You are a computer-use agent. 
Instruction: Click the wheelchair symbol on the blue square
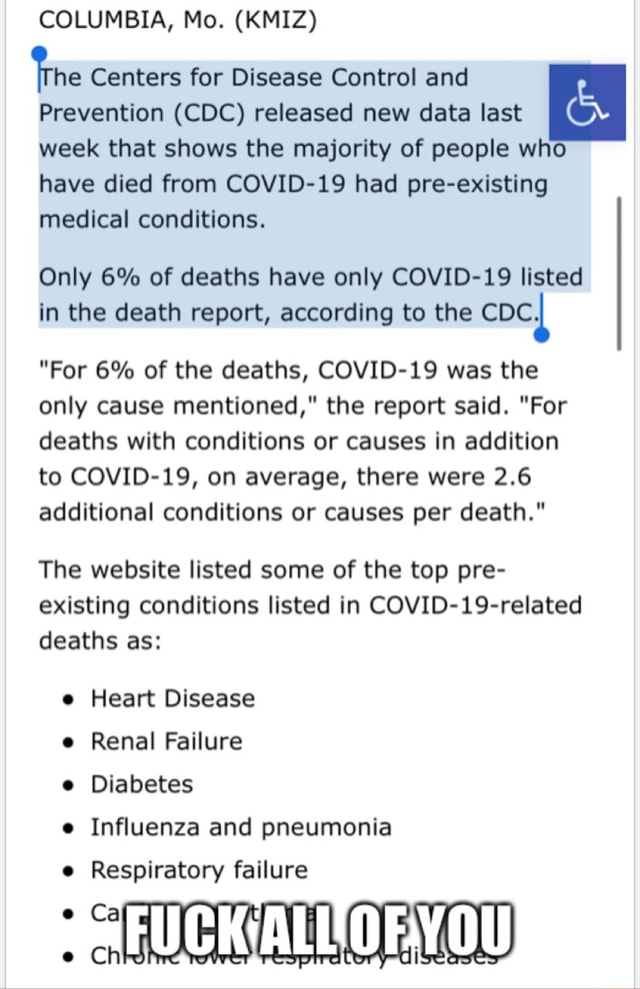[587, 101]
